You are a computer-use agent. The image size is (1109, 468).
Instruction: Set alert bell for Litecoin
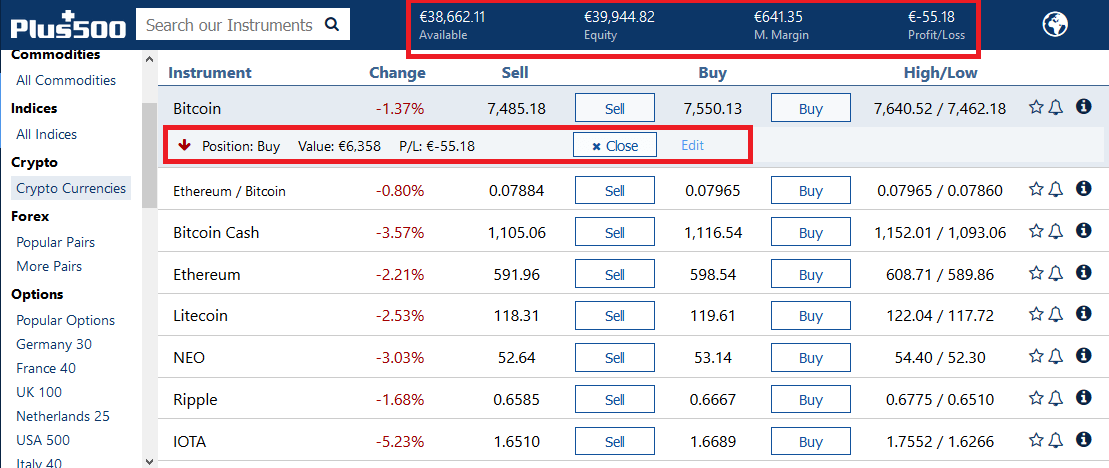coord(1055,315)
